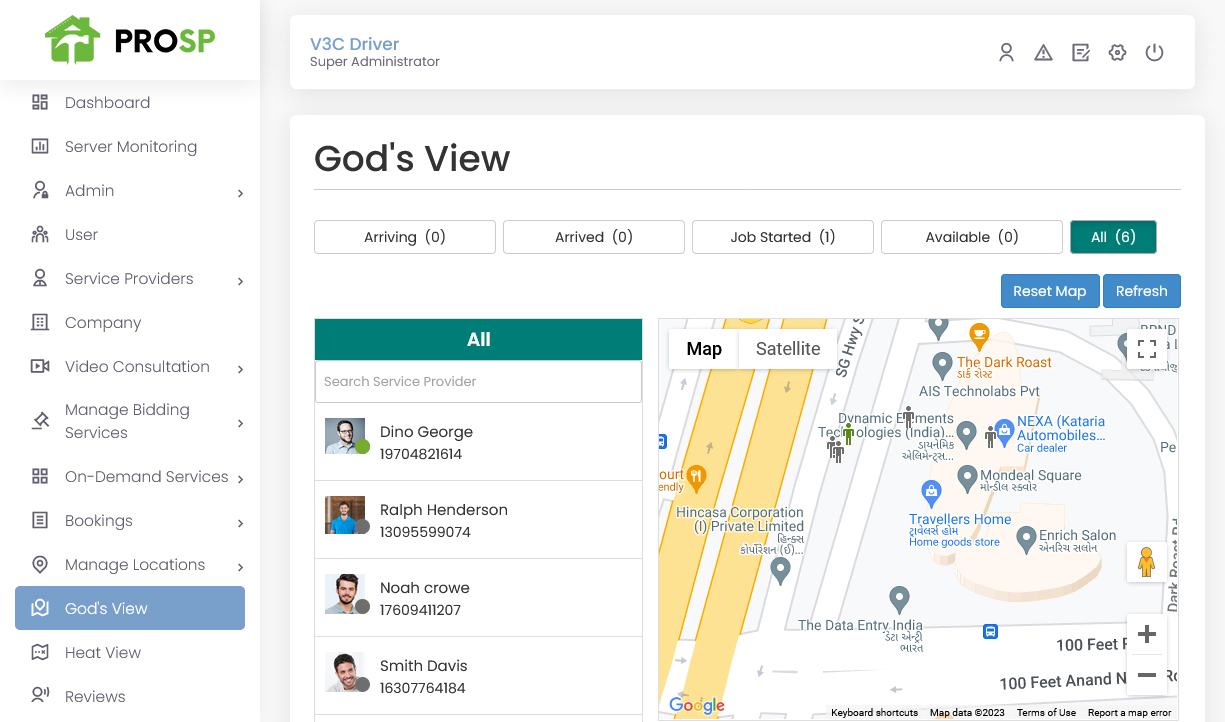
Task: Open the alert triangle icon in header
Action: 1043,53
